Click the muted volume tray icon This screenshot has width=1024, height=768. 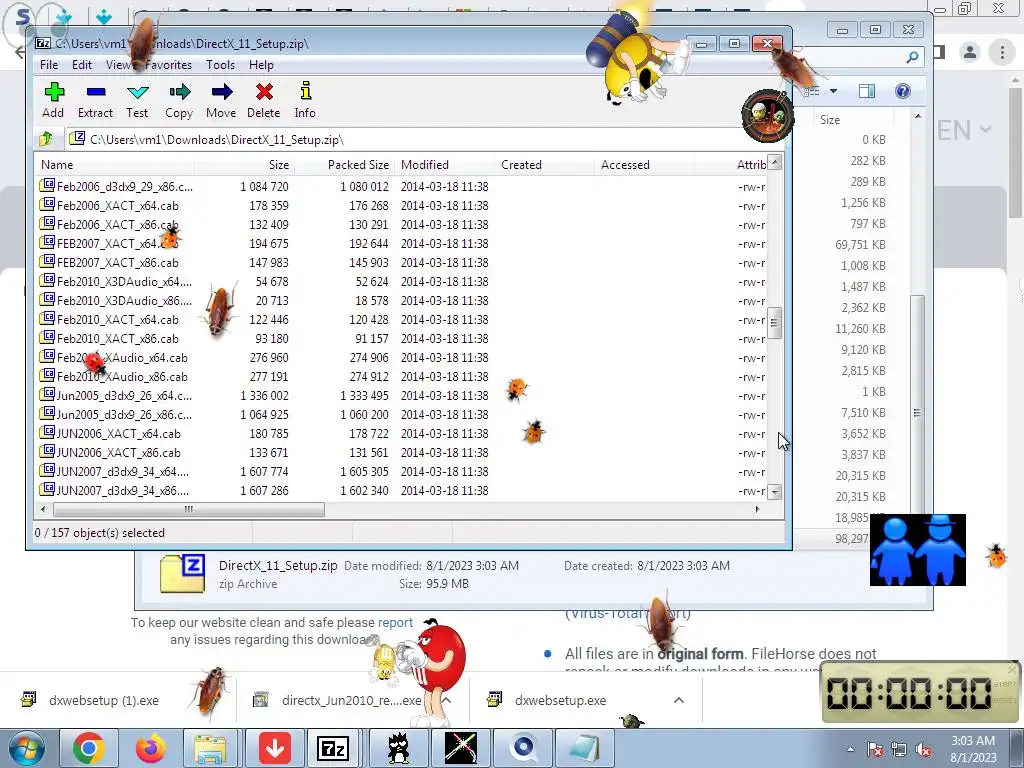point(923,750)
